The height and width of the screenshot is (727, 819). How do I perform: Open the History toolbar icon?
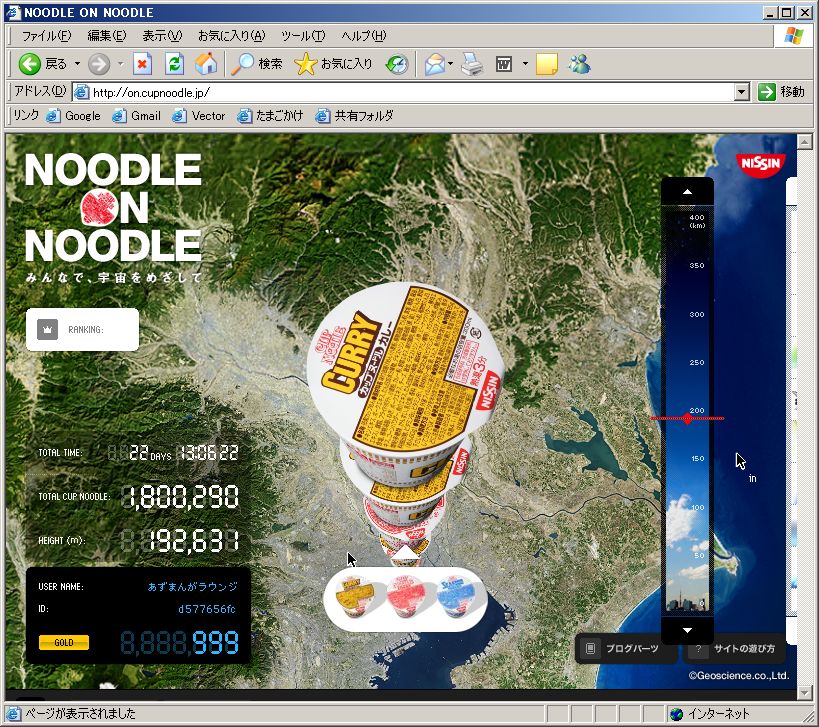397,64
